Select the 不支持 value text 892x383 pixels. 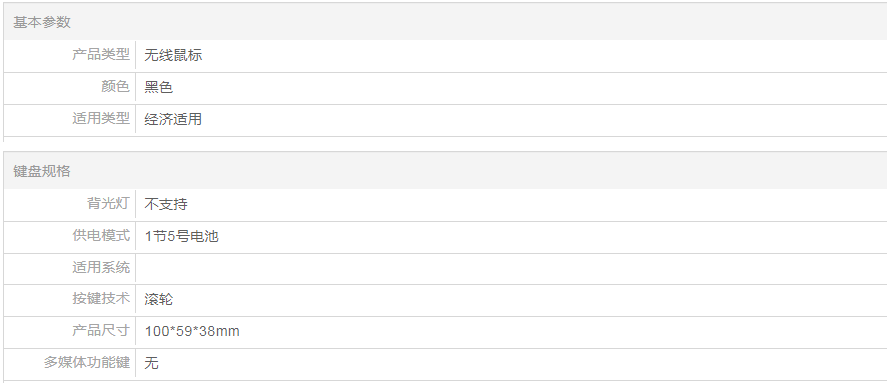pos(166,204)
